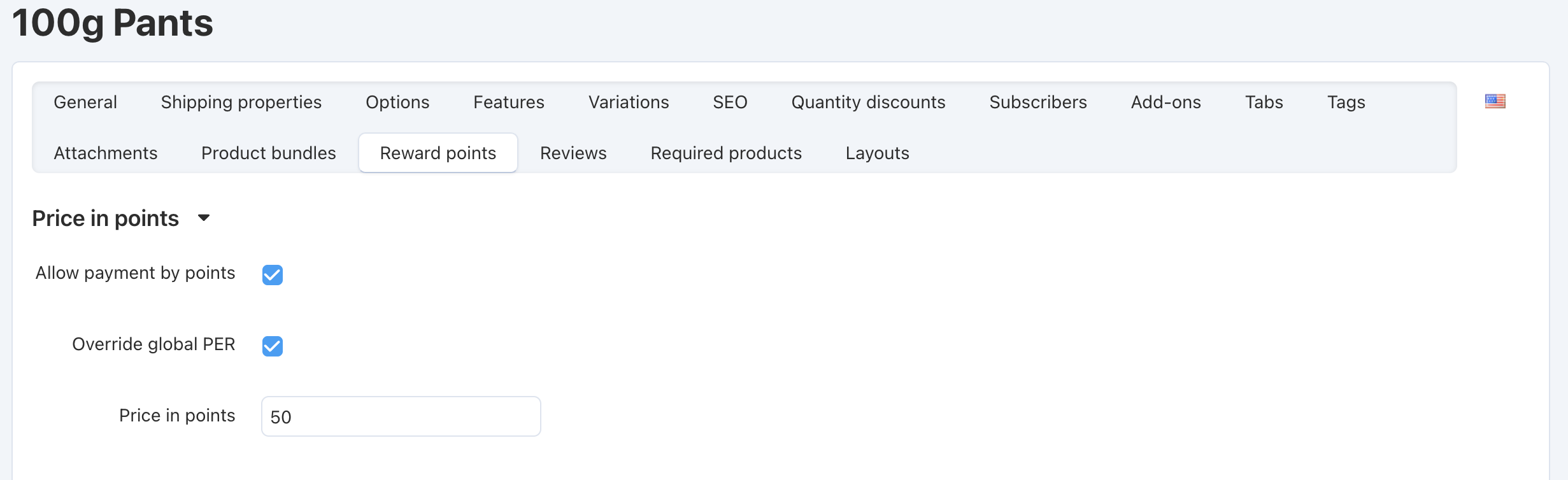Click the US flag language icon
Screen dimensions: 1568x480
coord(1495,101)
